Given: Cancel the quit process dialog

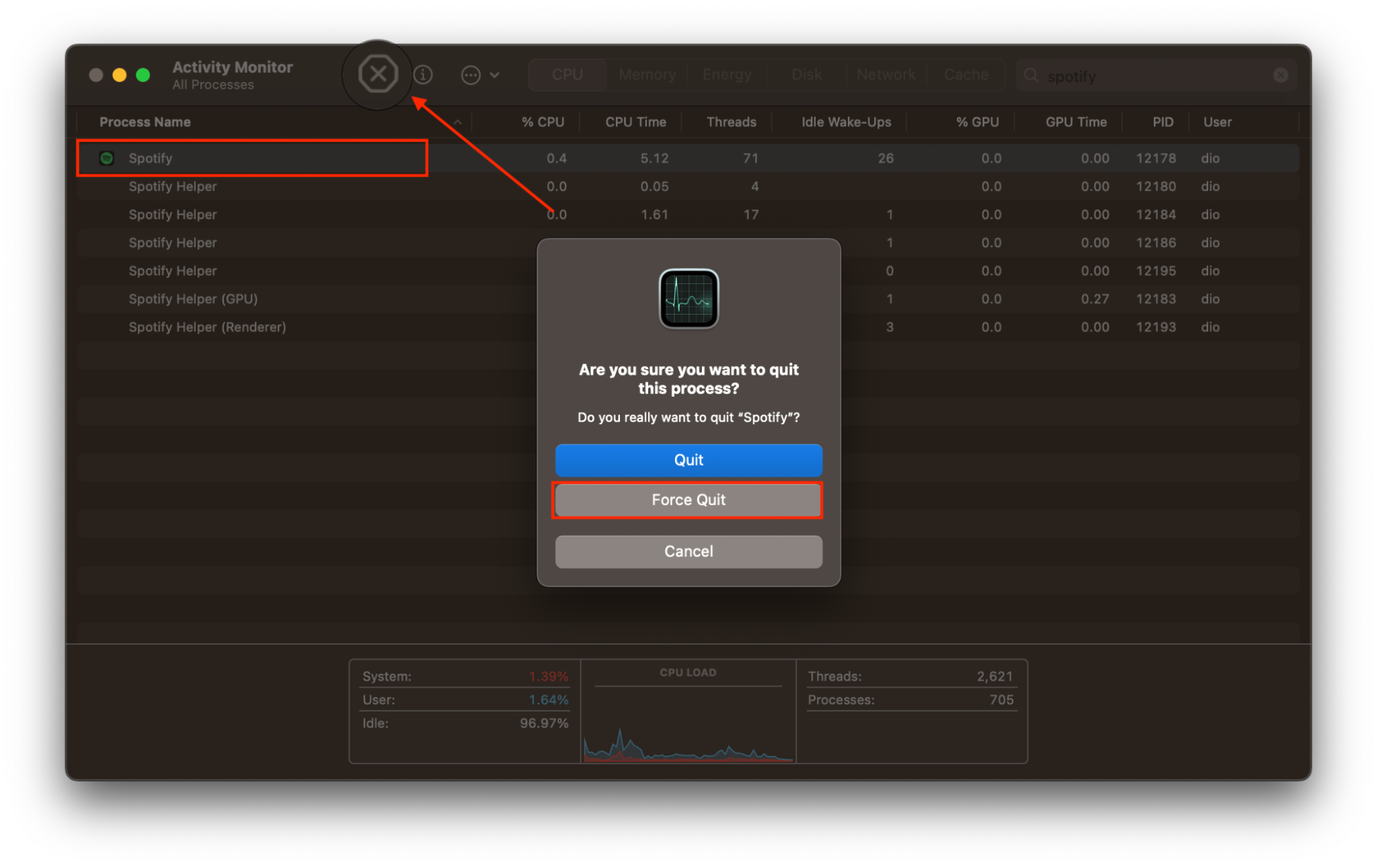Looking at the screenshot, I should (688, 552).
